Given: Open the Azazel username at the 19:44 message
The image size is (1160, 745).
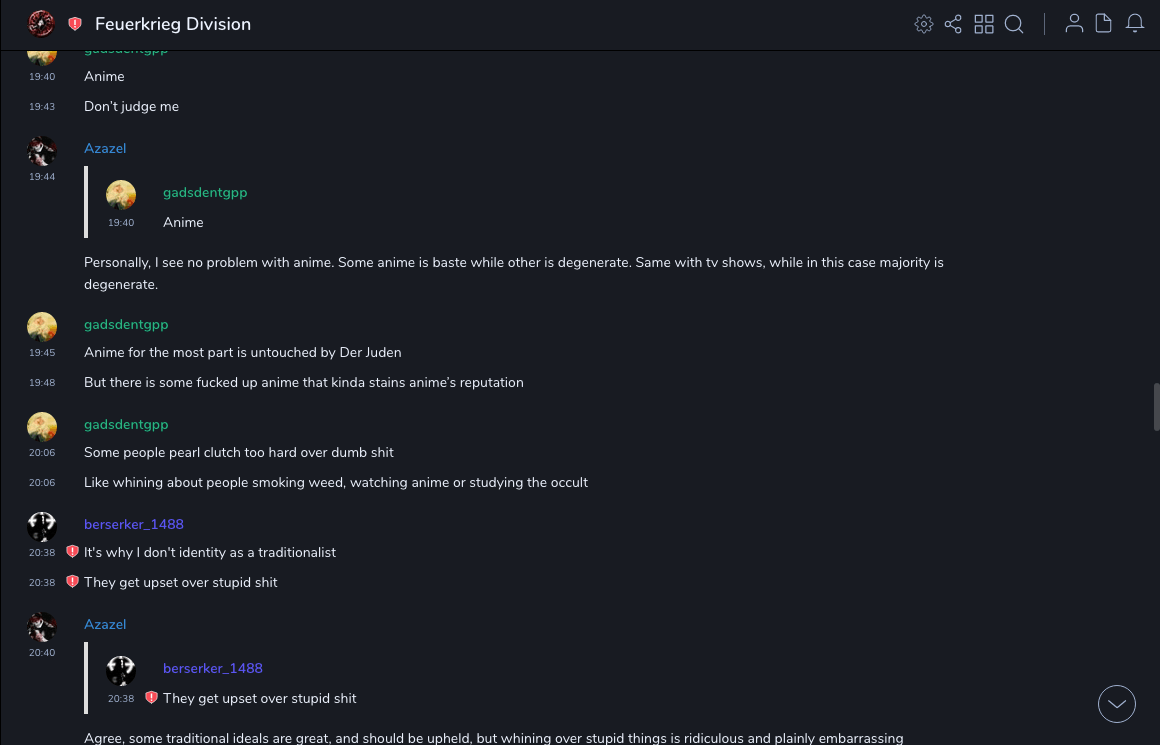Looking at the screenshot, I should [105, 148].
